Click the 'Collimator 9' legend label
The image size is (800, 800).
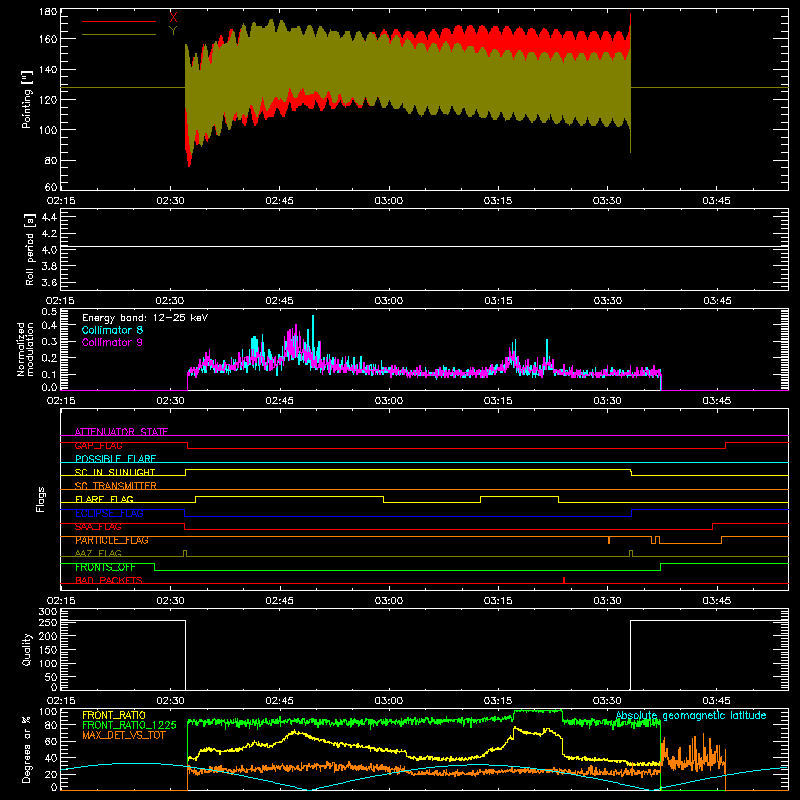[112, 342]
